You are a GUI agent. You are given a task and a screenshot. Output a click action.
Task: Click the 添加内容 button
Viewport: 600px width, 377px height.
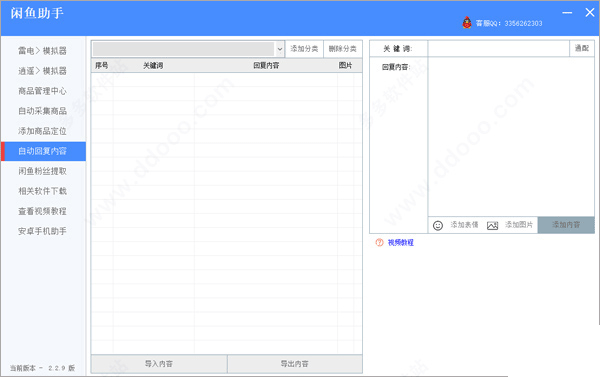tap(566, 225)
